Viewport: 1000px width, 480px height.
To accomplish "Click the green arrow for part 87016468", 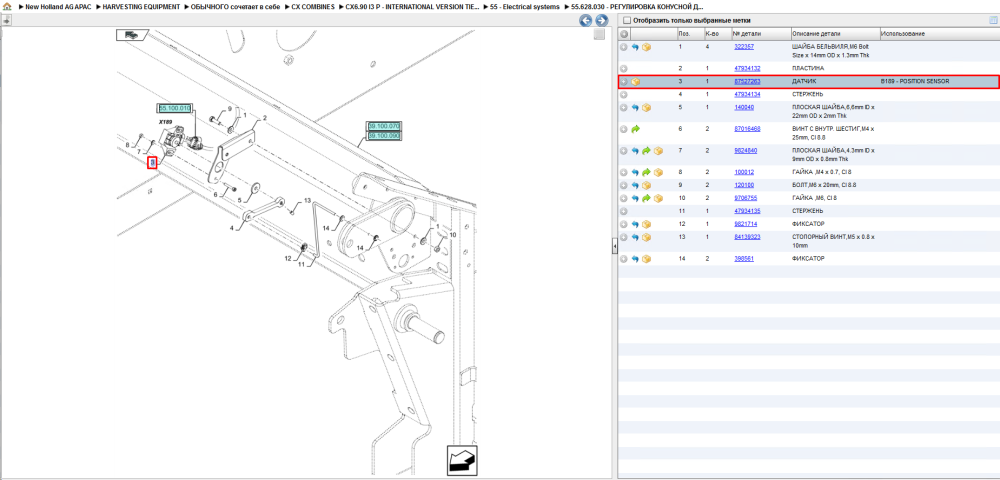I will 635,129.
